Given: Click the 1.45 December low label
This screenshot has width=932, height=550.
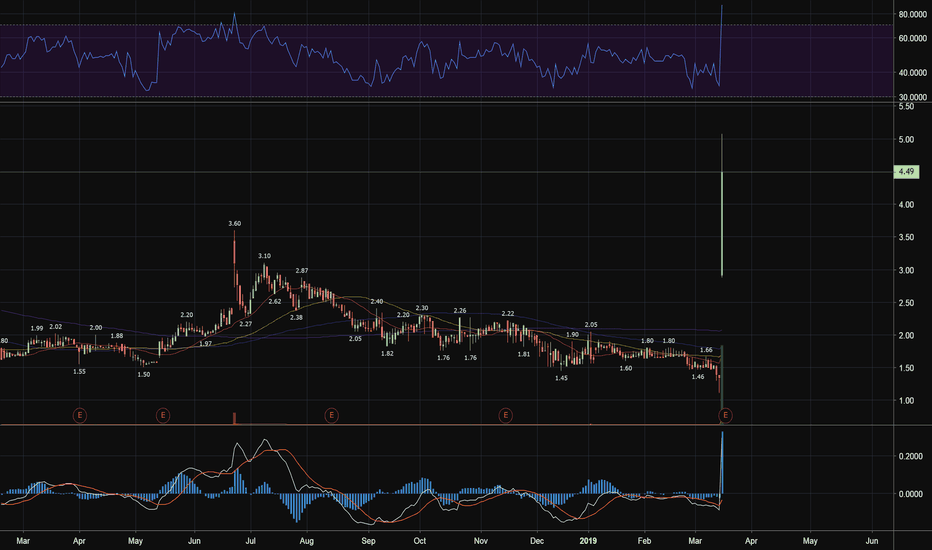Looking at the screenshot, I should [x=561, y=378].
